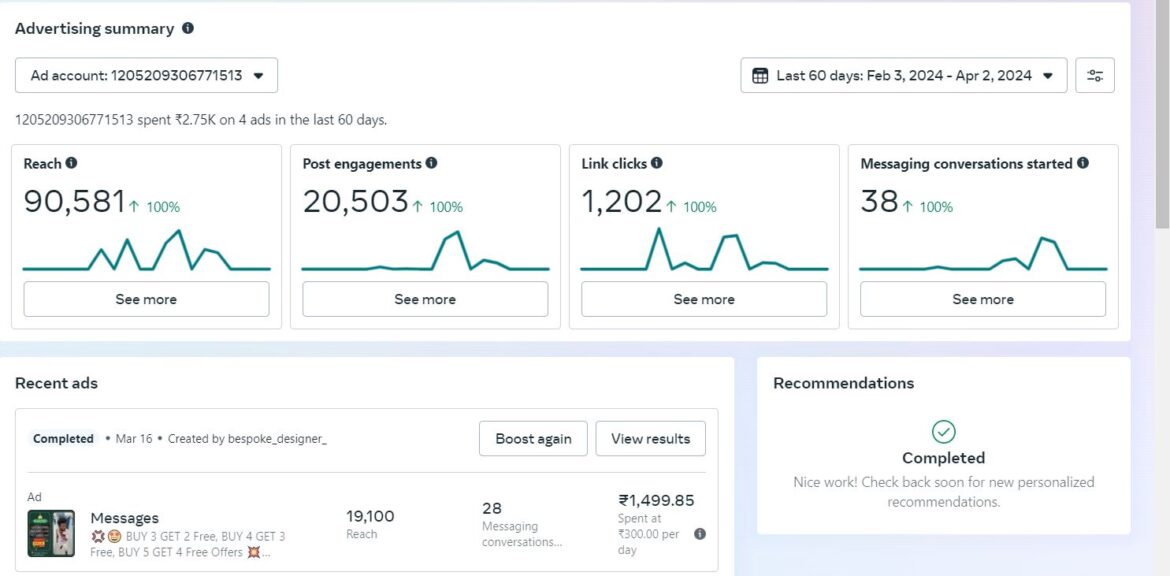This screenshot has width=1170, height=576.
Task: See more for Link clicks
Action: (704, 299)
